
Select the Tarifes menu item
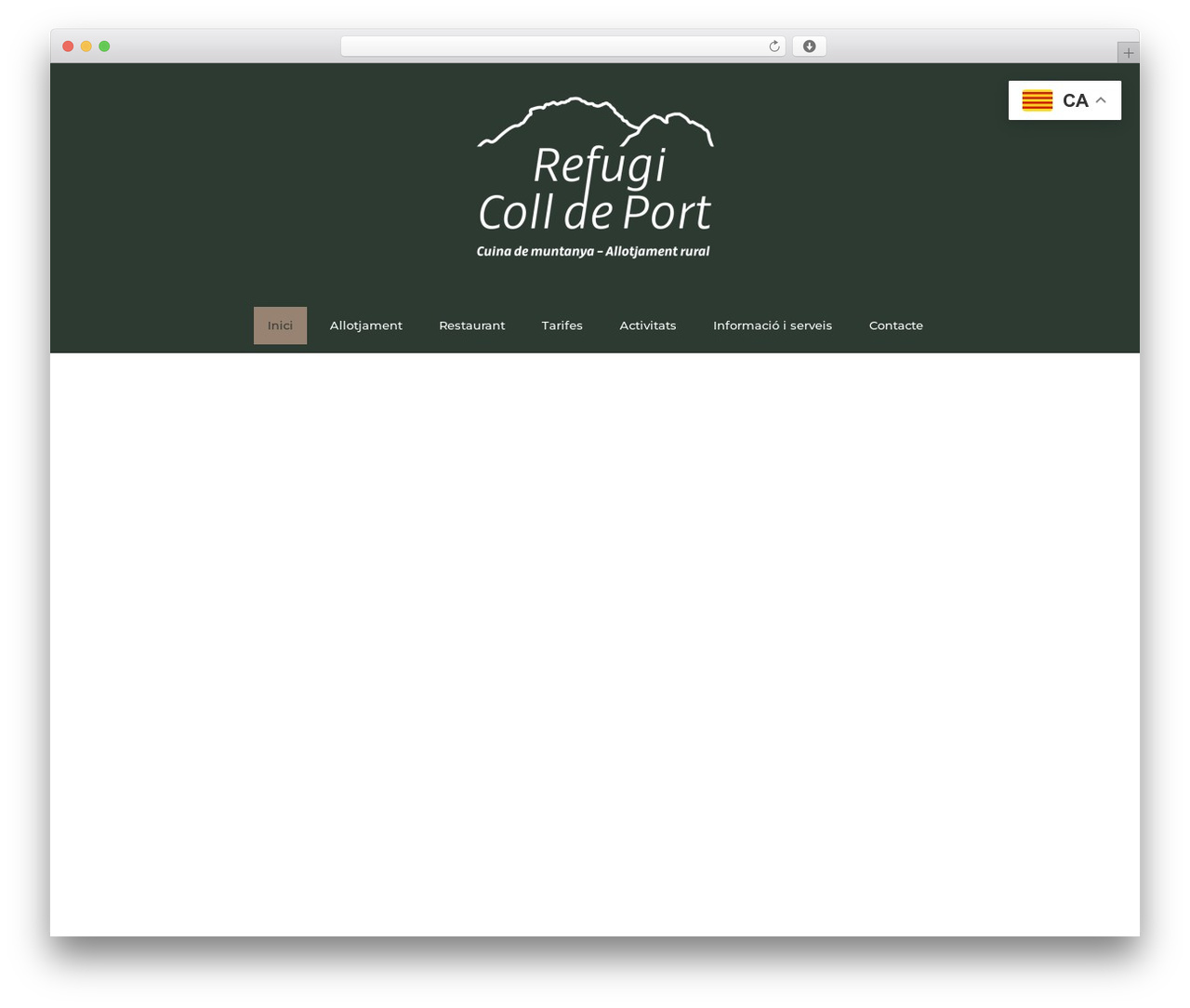point(562,325)
